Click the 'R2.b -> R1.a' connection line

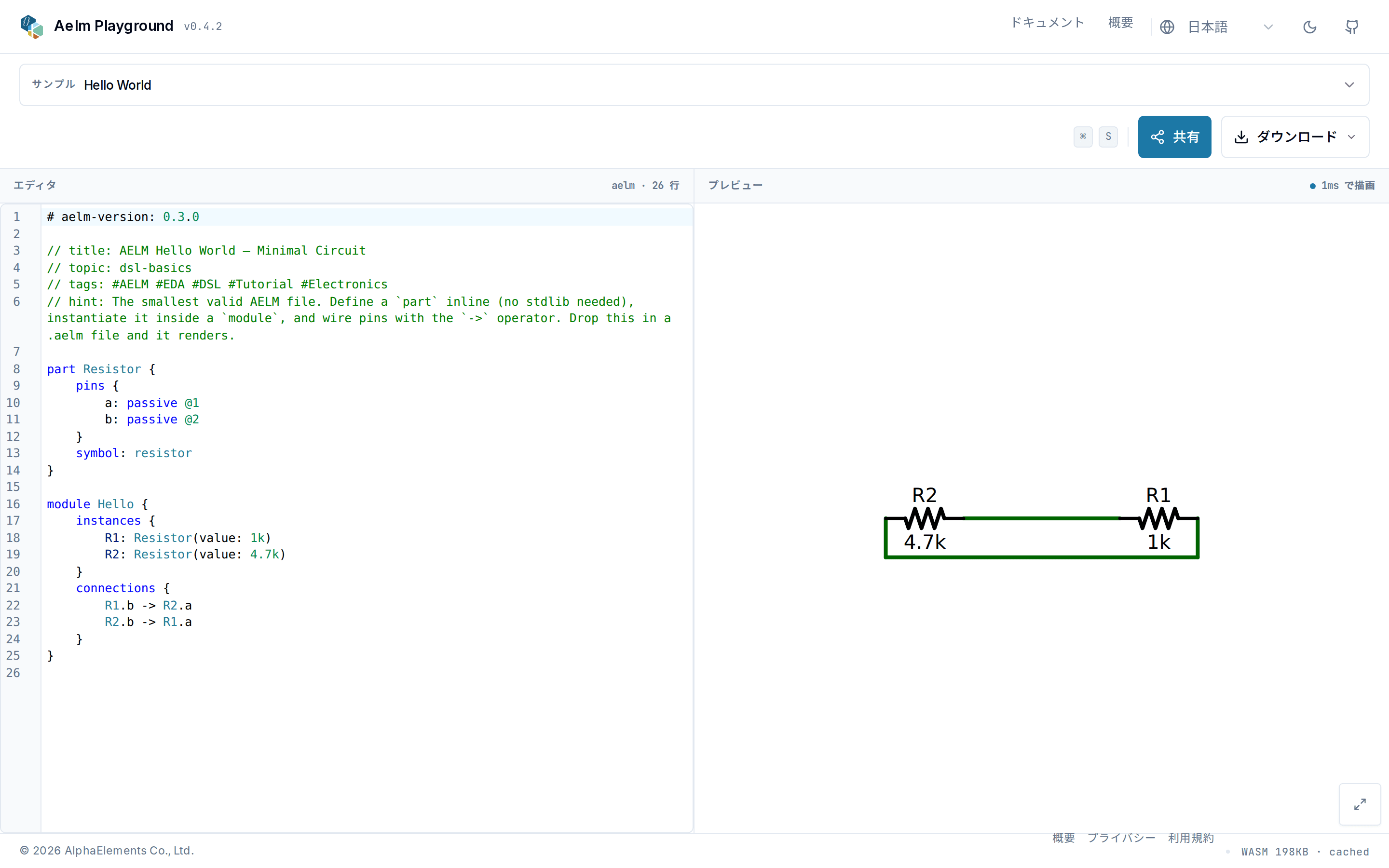[148, 622]
